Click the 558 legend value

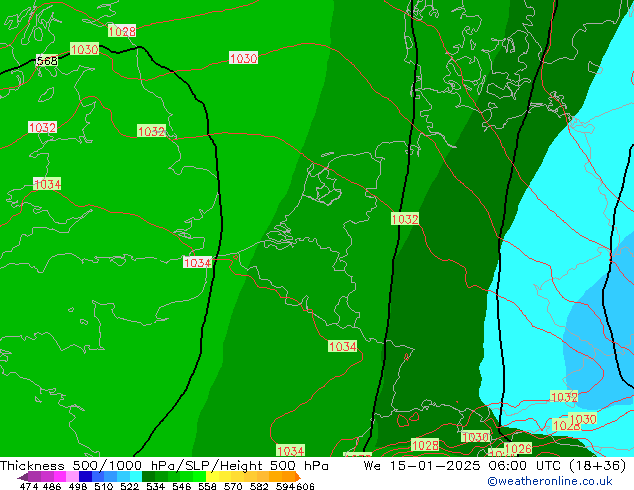tap(207, 486)
